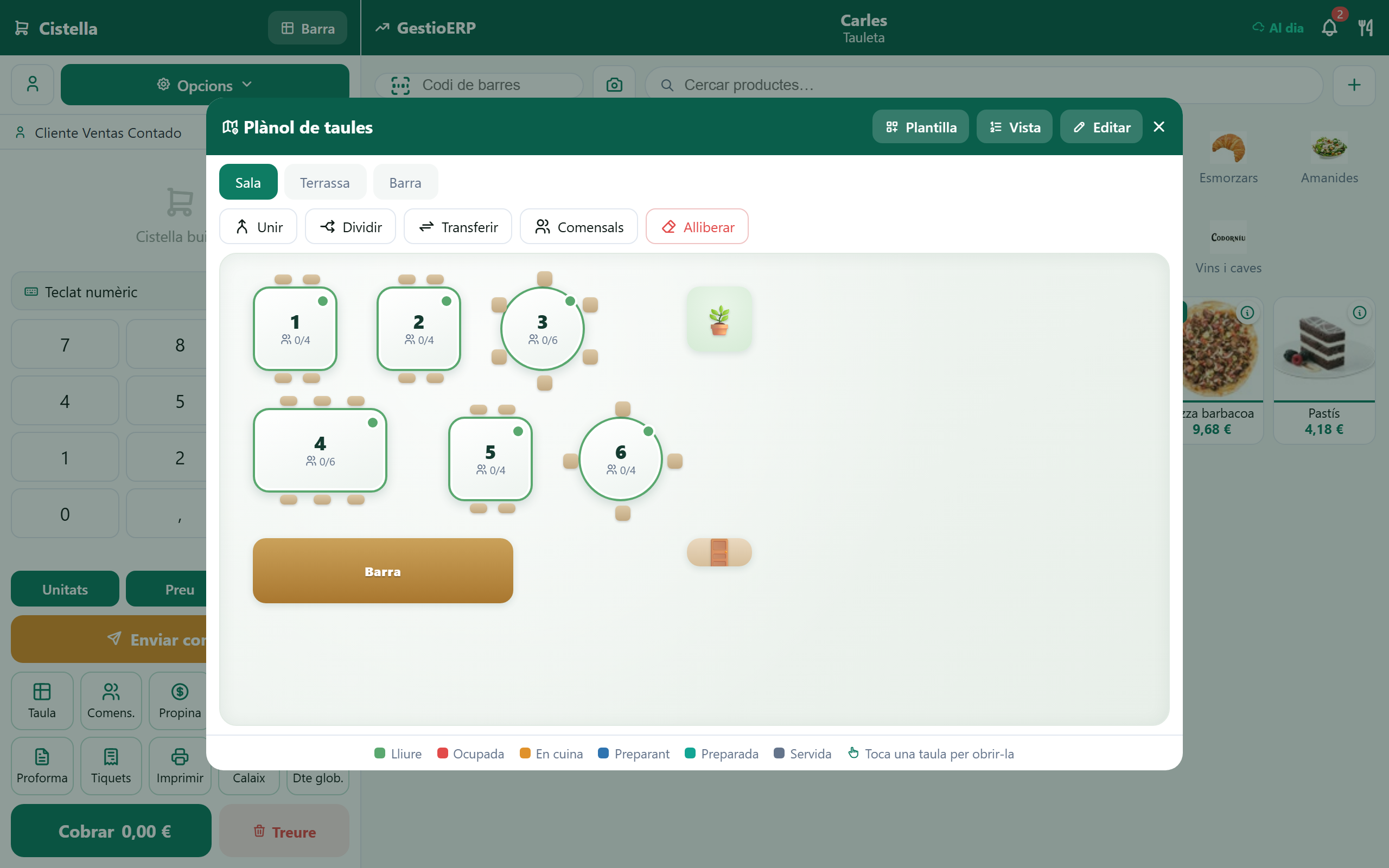Open the Vista options menu

tap(1014, 127)
